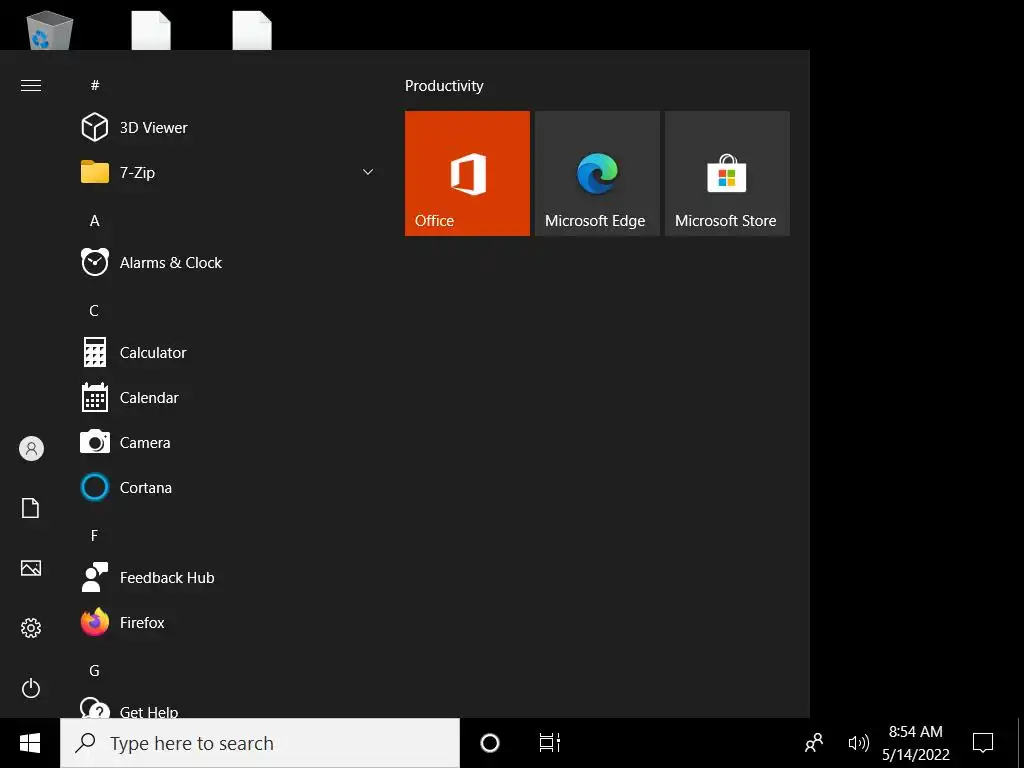Viewport: 1024px width, 768px height.
Task: Open Settings gear in Start sidebar
Action: coord(31,628)
